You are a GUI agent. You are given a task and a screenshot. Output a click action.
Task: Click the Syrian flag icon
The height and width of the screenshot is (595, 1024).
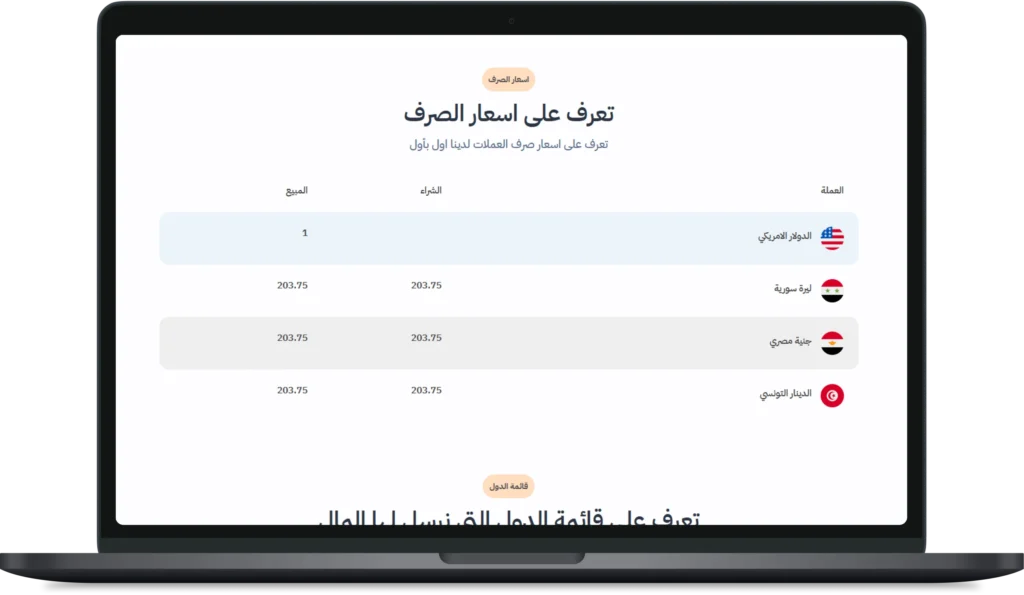coord(832,291)
